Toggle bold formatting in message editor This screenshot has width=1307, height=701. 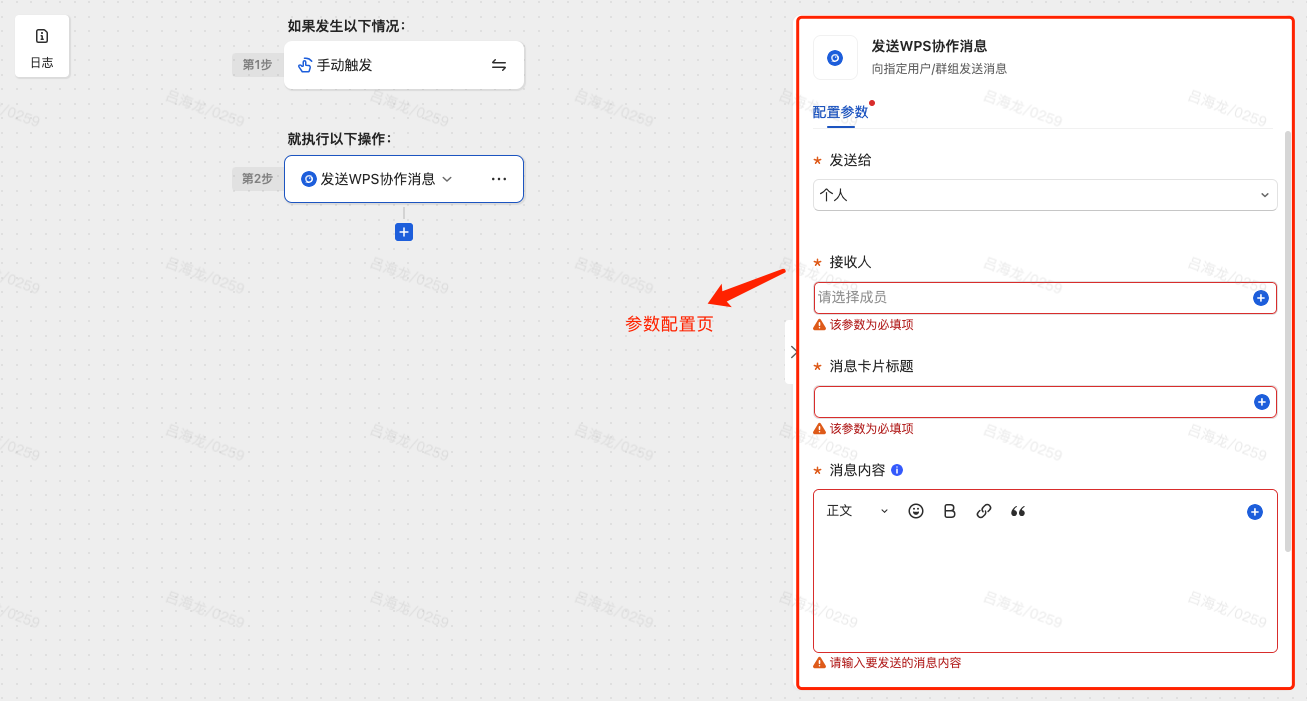[950, 511]
